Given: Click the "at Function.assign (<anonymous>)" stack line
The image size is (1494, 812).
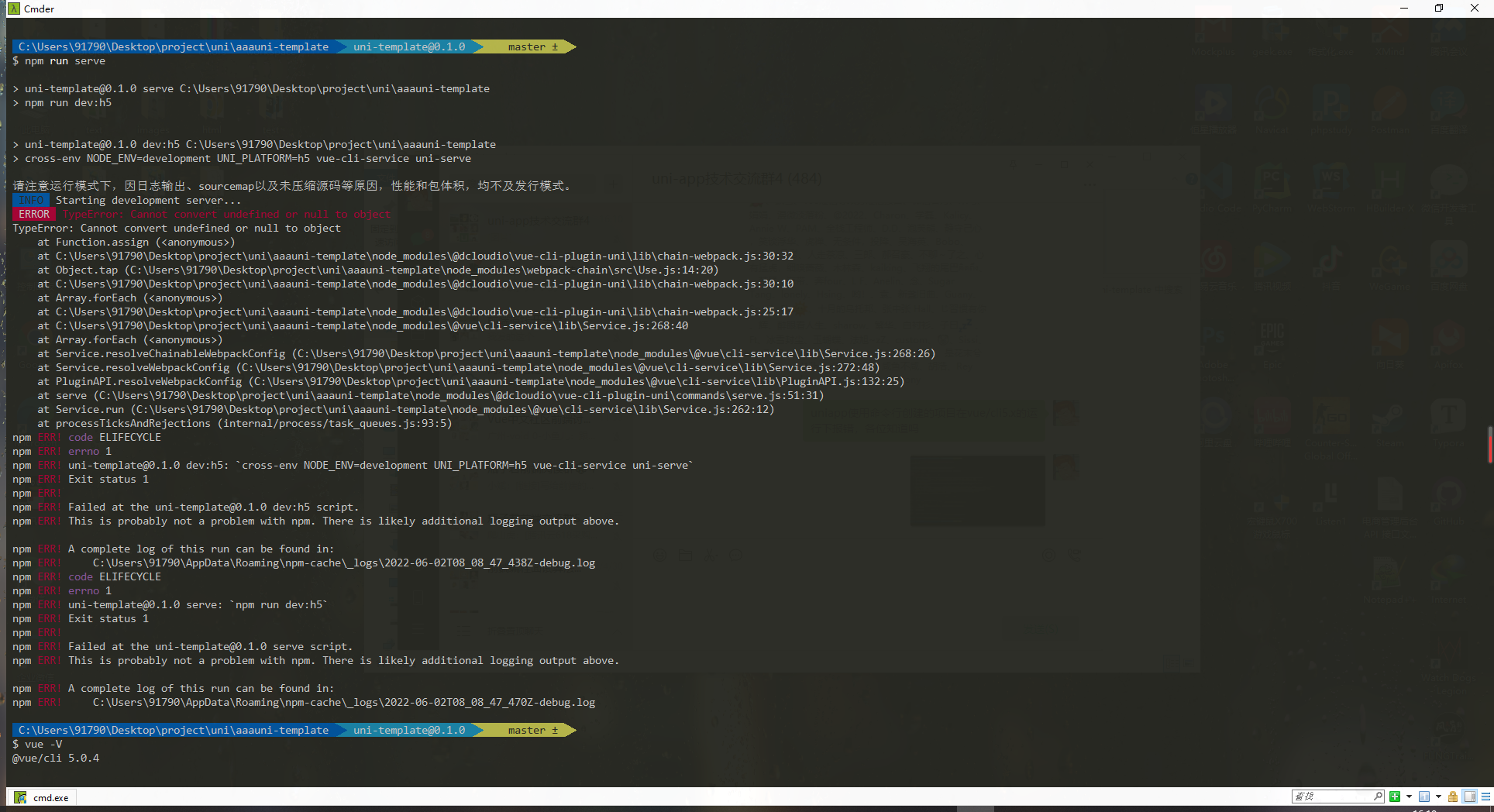Looking at the screenshot, I should [136, 243].
